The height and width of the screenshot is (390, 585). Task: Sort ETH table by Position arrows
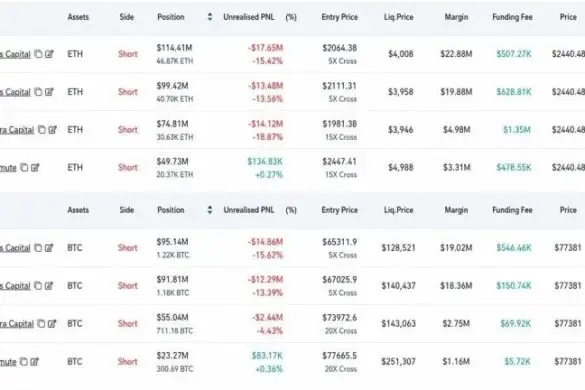click(x=210, y=17)
